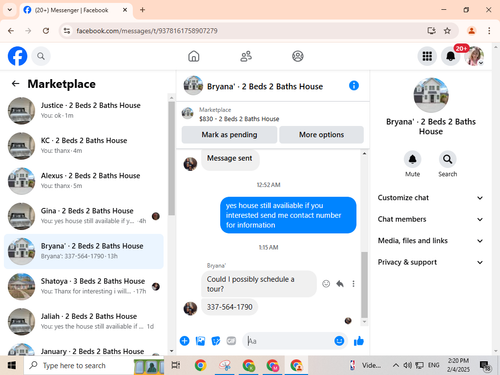Viewport: 500px width, 375px height.
Task: Click the browser address bar URL
Action: [147, 31]
